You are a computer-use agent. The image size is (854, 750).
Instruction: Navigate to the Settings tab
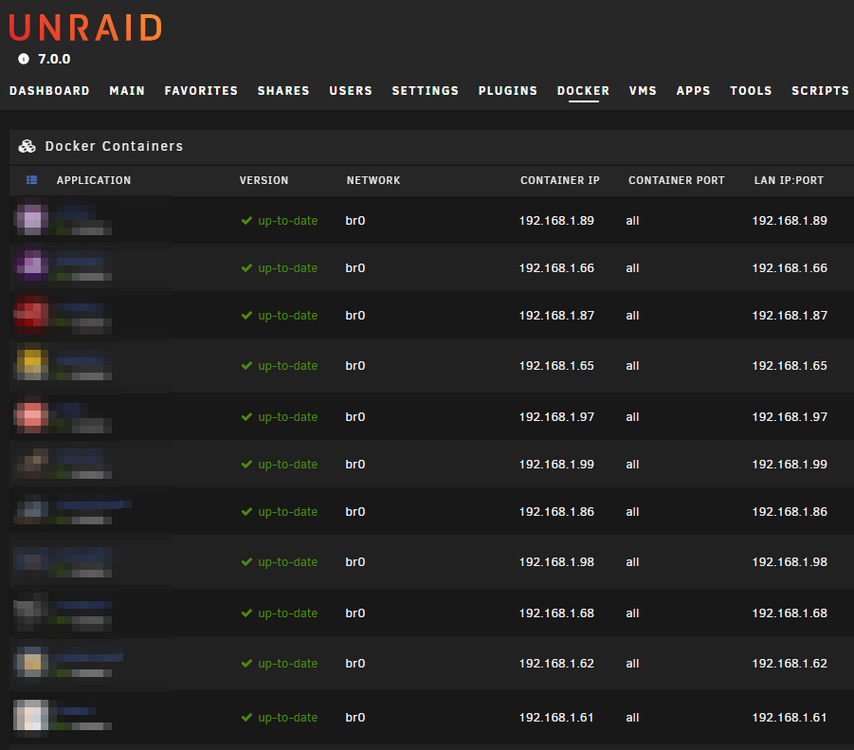[425, 91]
